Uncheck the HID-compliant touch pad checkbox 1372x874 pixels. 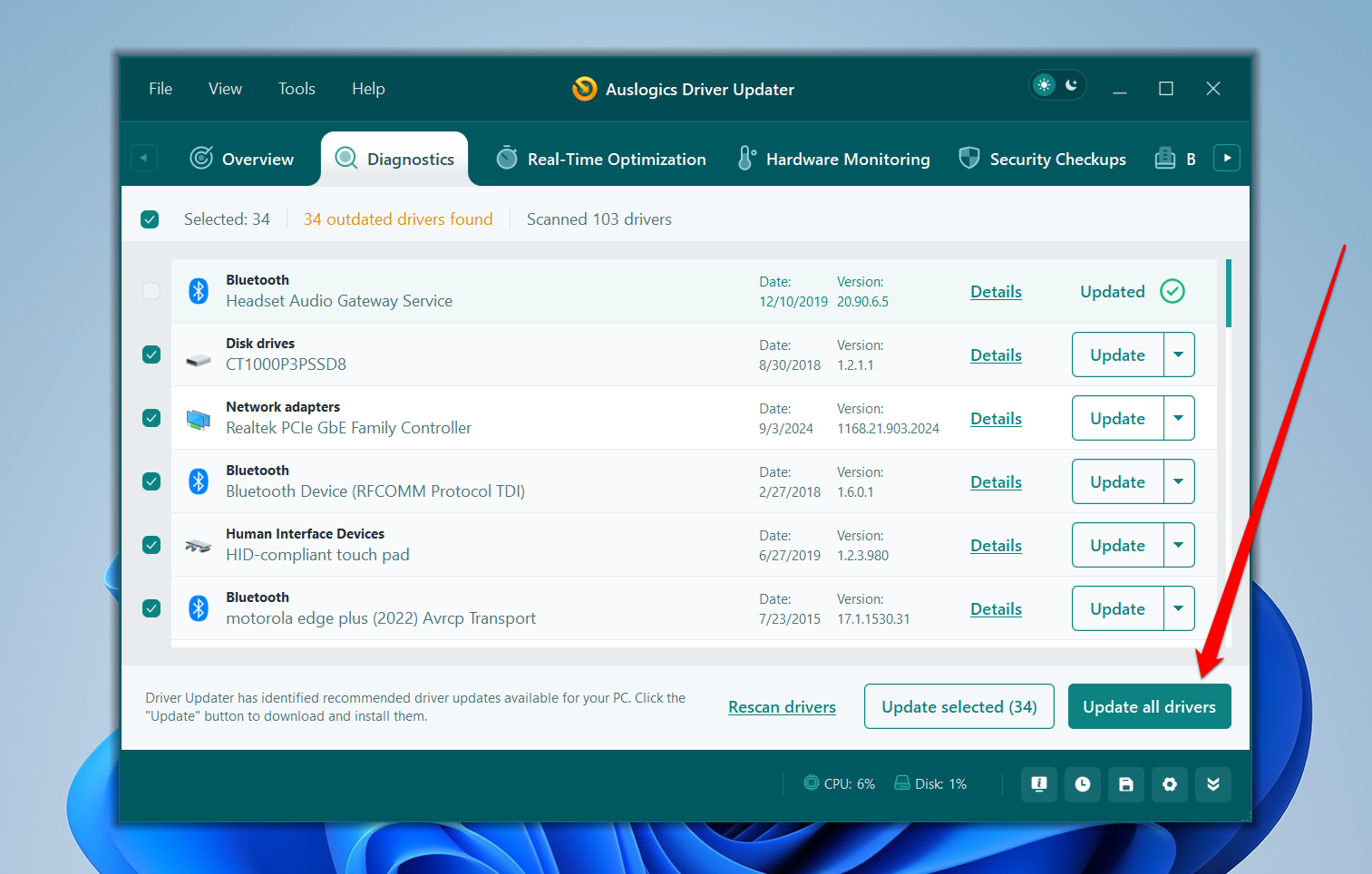pos(151,545)
